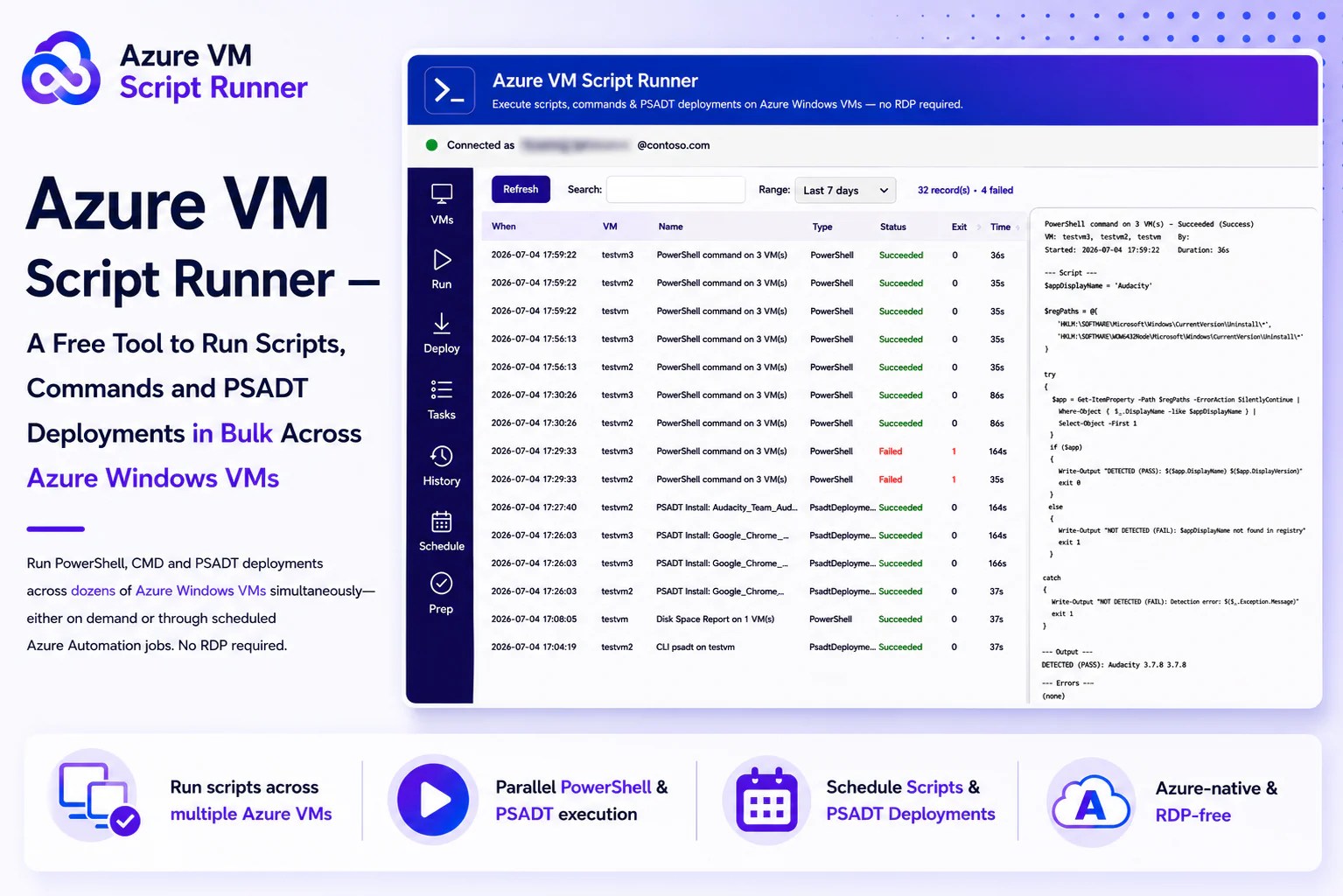Select the 'CLI psadt on testvm' entry
The image size is (1343, 896).
pyautogui.click(x=696, y=647)
